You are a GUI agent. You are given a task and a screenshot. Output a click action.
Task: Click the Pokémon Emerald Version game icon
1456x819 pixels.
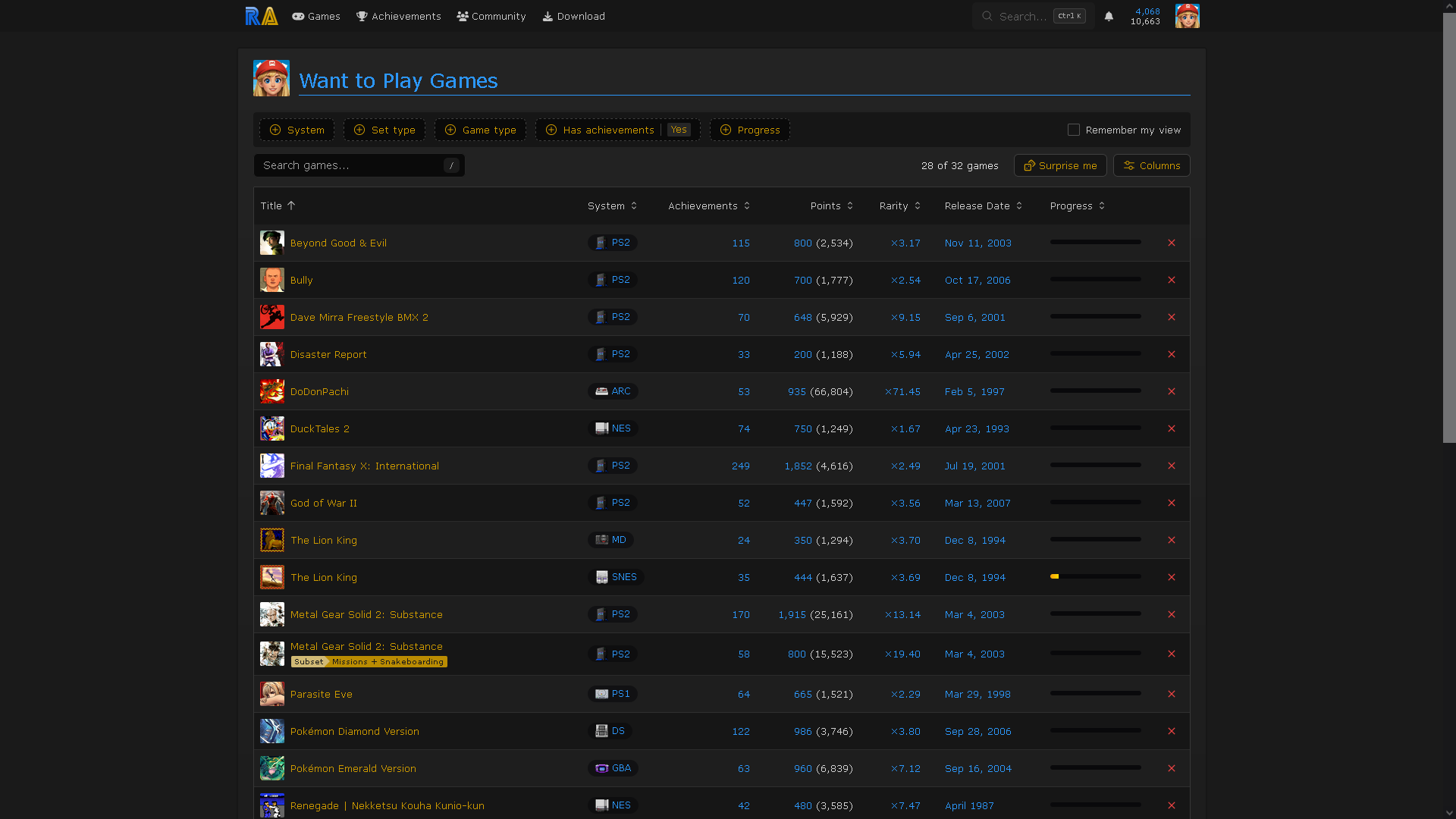coord(272,768)
